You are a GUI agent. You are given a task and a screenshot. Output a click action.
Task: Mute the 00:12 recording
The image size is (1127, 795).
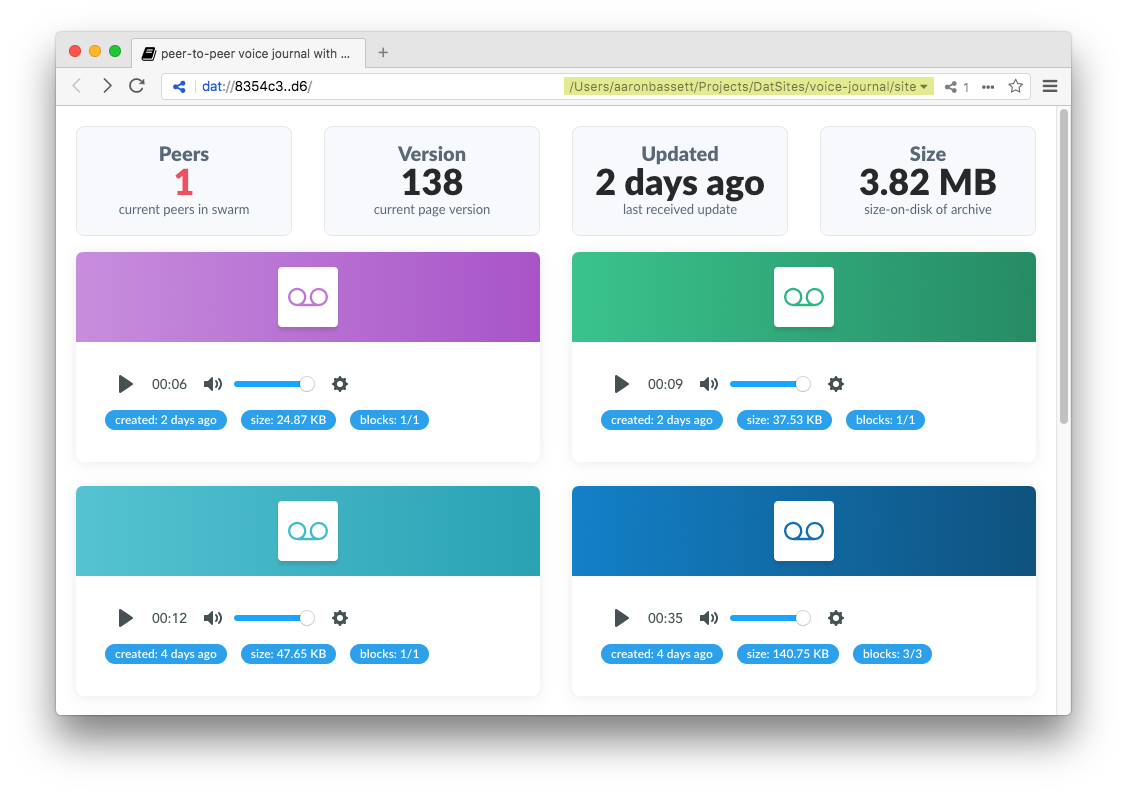pos(213,617)
